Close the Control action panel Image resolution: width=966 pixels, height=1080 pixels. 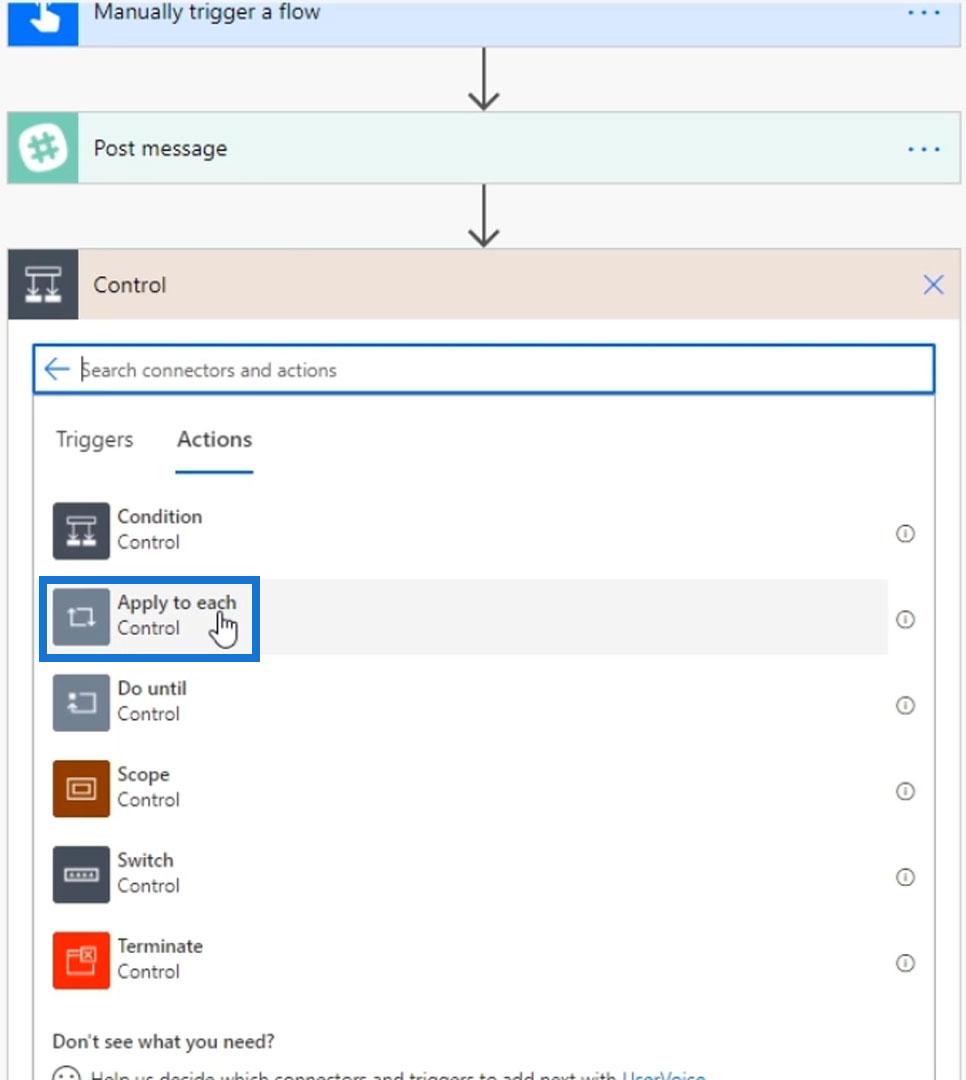click(x=934, y=284)
